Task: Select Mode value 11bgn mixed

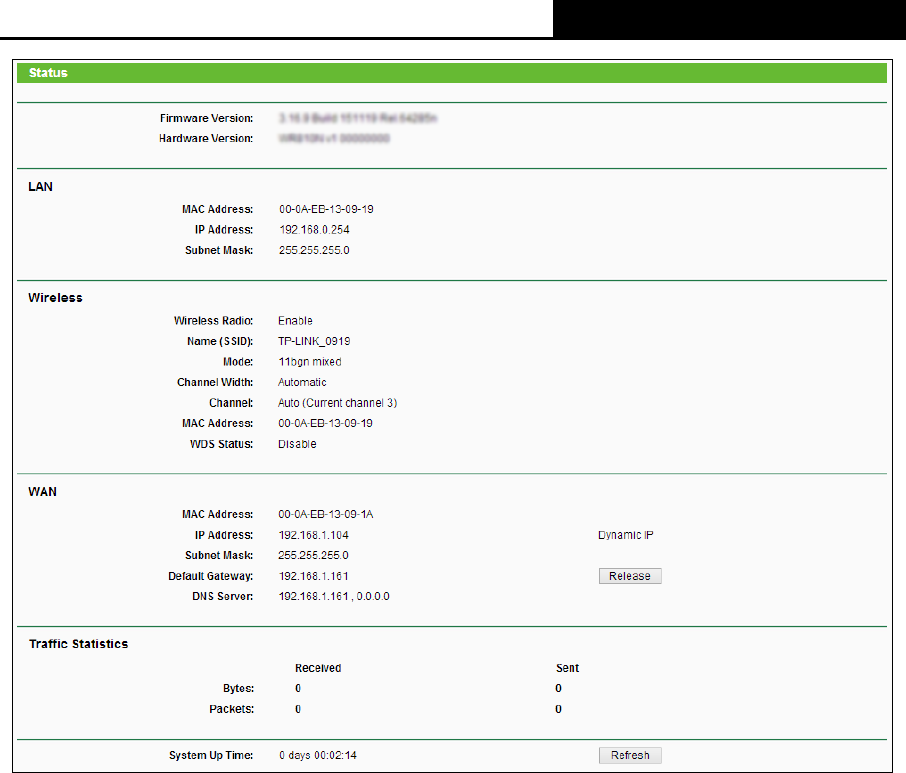Action: pos(310,362)
